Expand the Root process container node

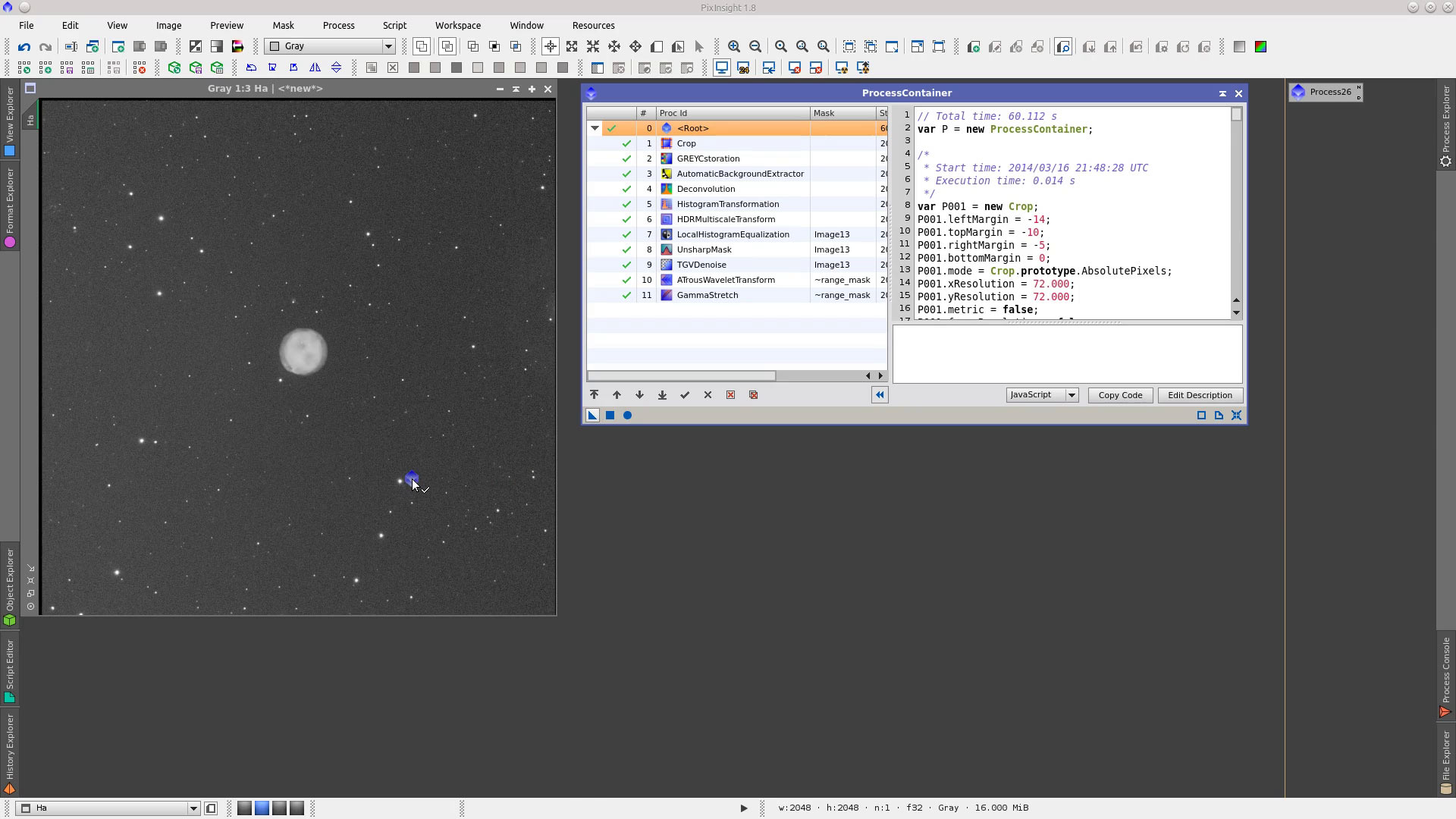coord(594,127)
